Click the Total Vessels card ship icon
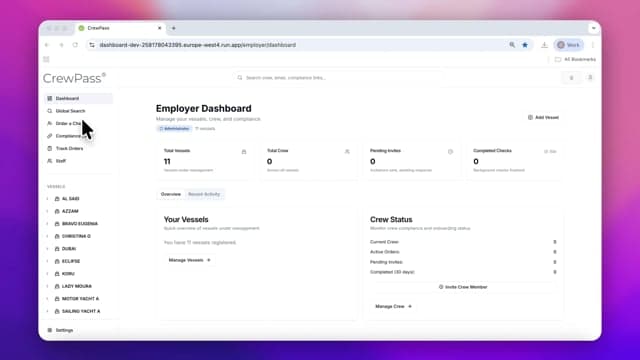 244,152
